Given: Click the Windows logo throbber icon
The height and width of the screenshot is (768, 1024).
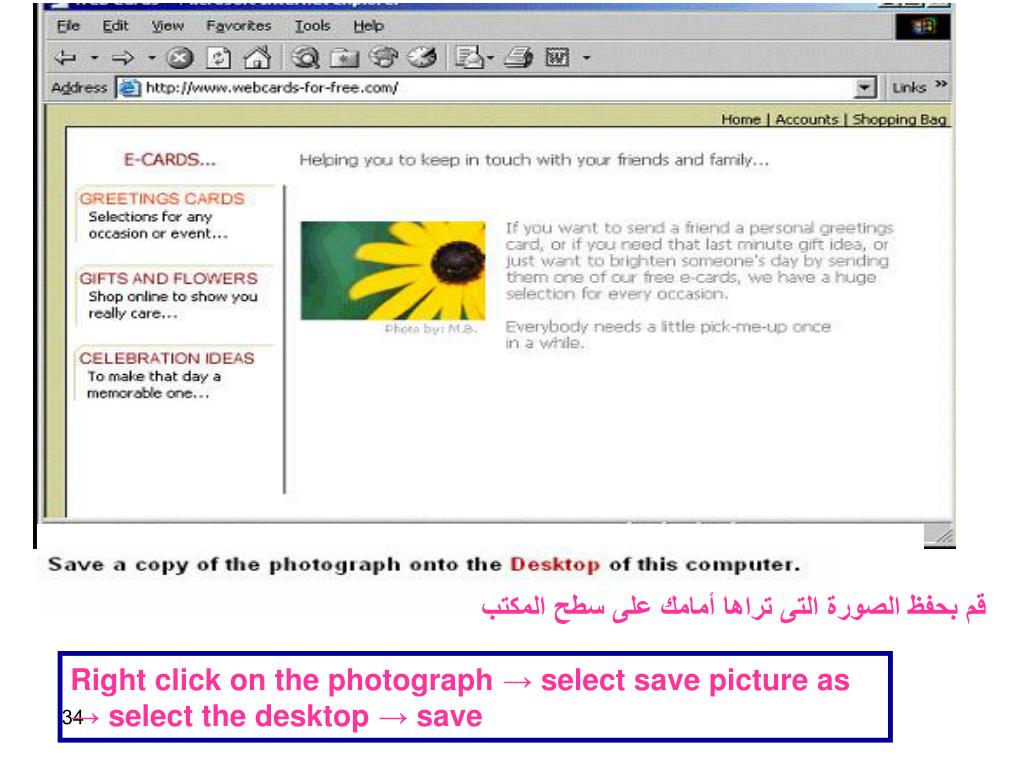Looking at the screenshot, I should click(x=922, y=26).
